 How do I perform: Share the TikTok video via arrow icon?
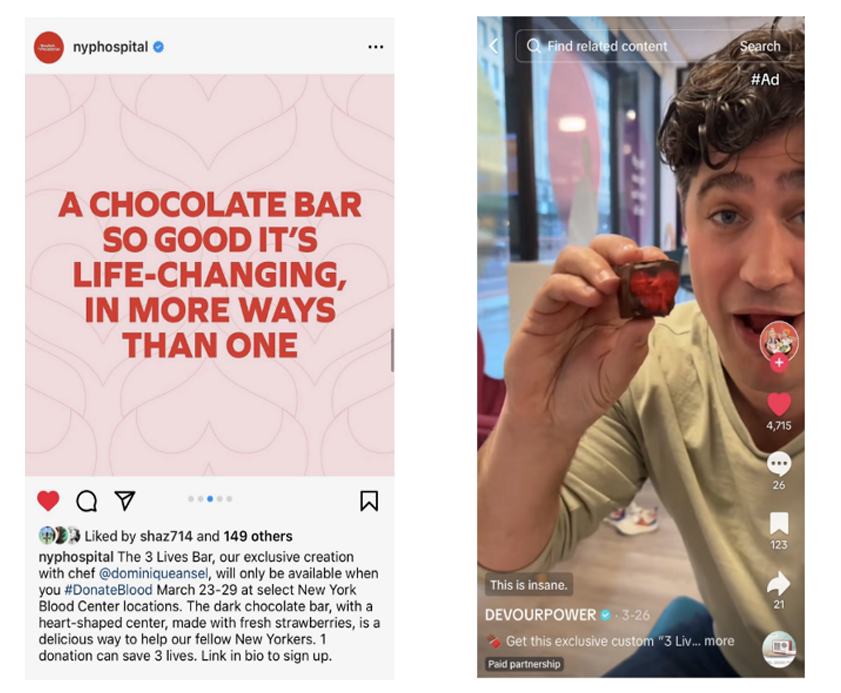click(779, 584)
